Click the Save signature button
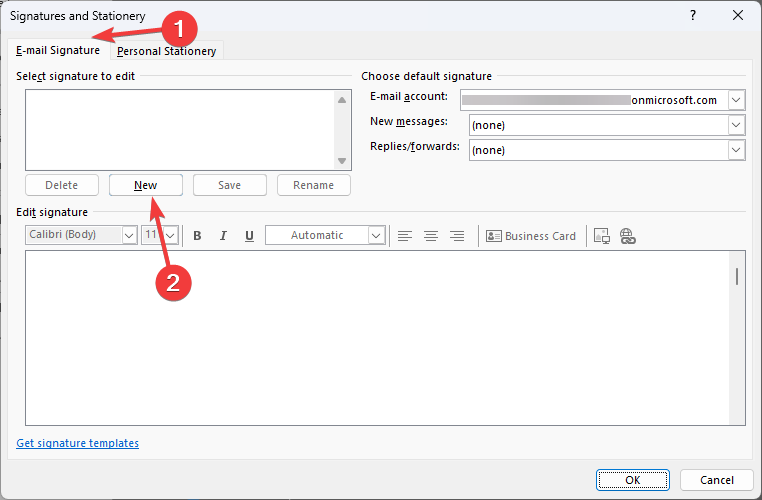This screenshot has width=762, height=500. click(229, 185)
